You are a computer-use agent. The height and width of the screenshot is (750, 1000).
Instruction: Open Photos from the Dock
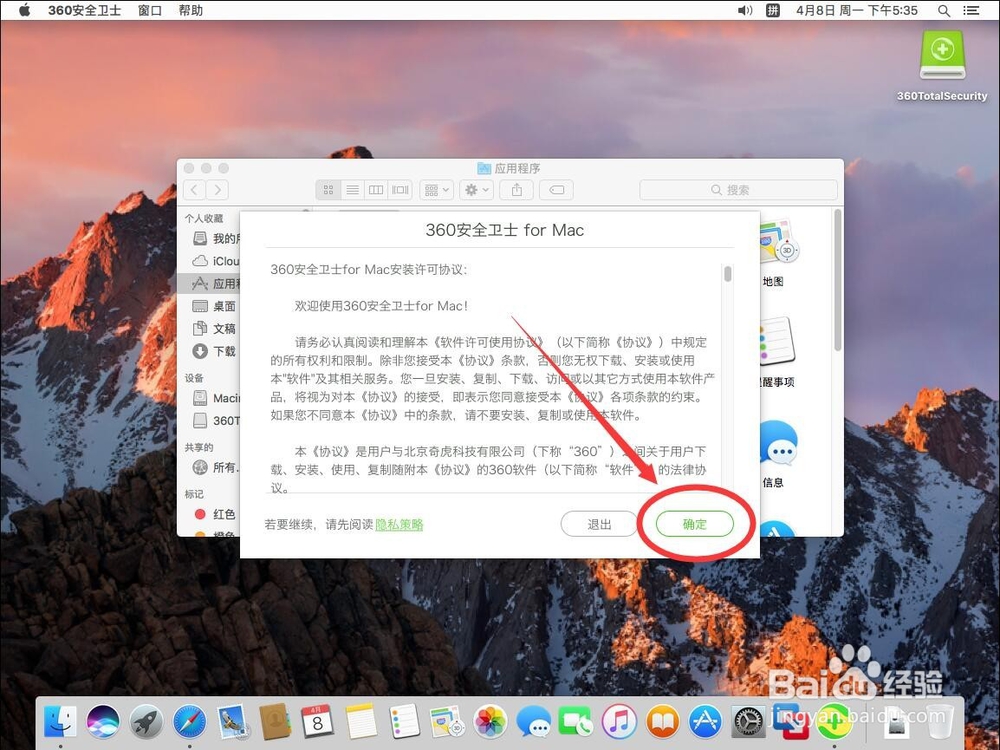[x=490, y=722]
